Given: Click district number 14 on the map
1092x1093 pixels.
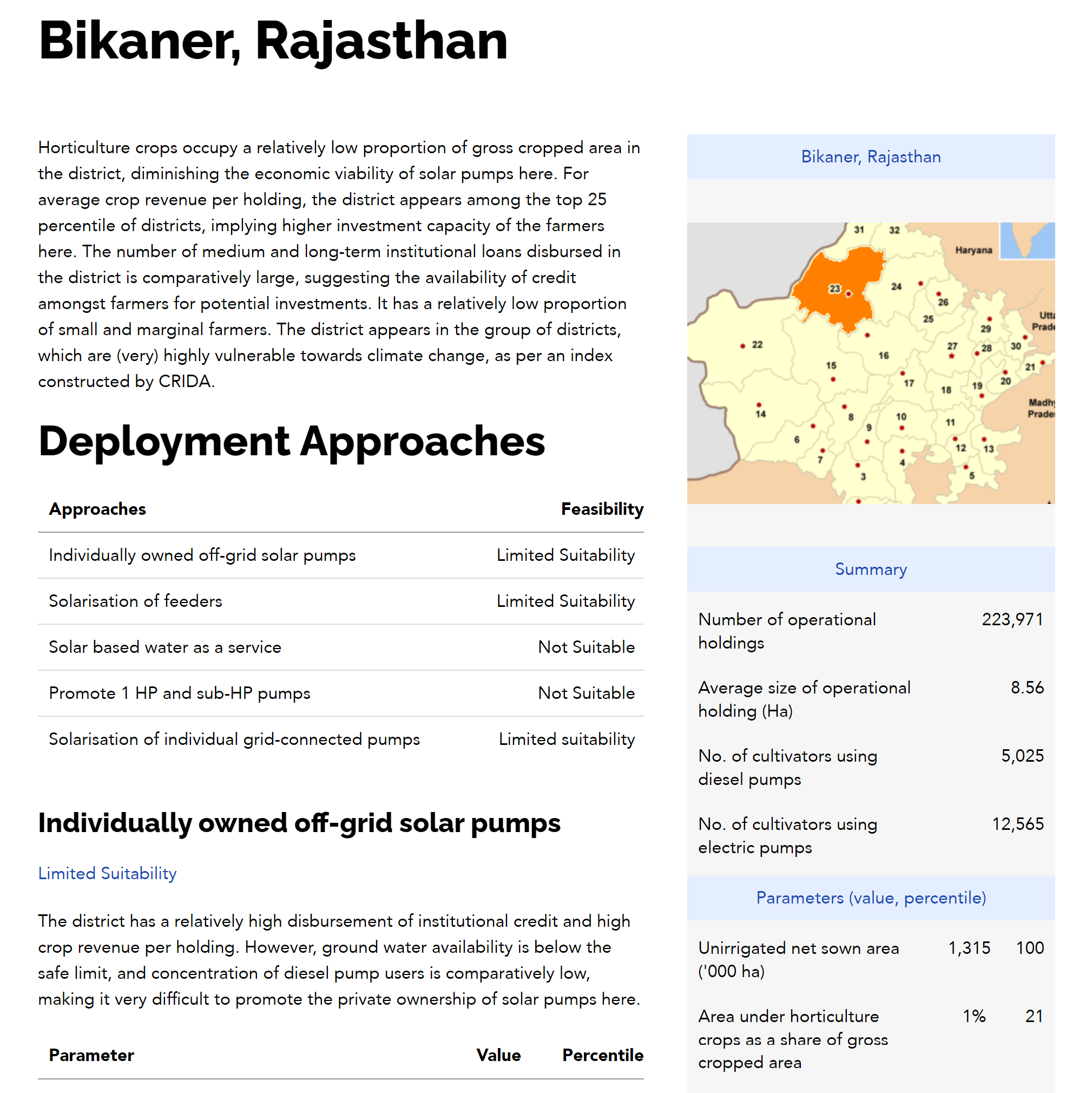Looking at the screenshot, I should [760, 414].
